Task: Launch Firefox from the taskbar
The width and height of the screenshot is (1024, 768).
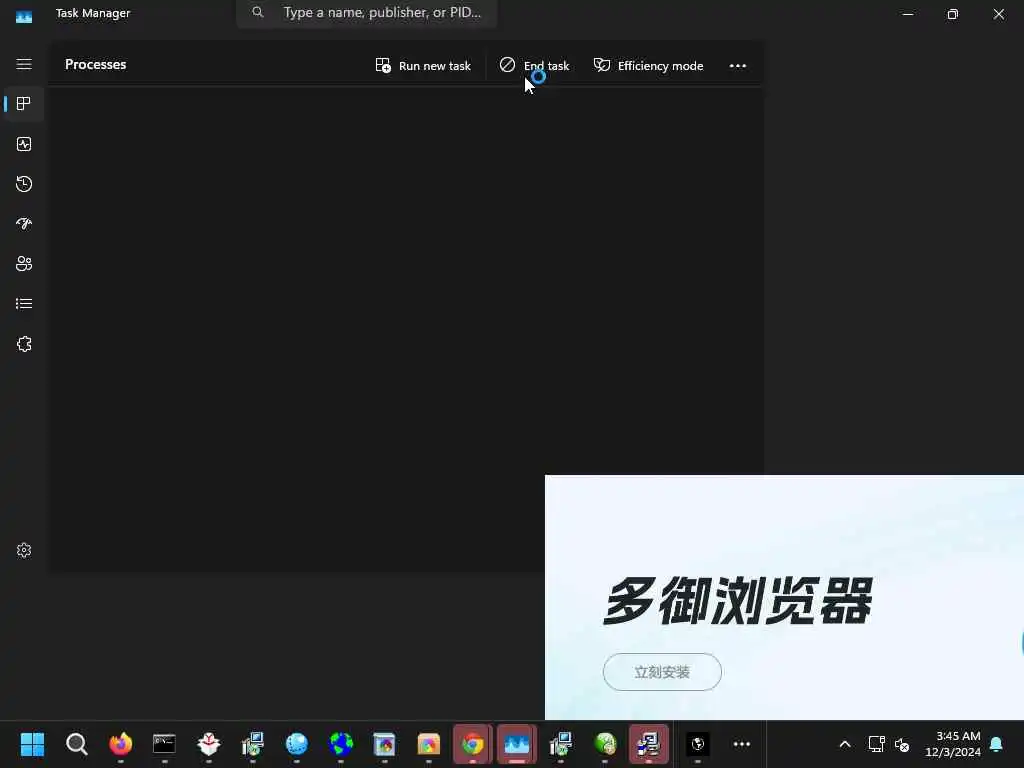Action: point(120,744)
